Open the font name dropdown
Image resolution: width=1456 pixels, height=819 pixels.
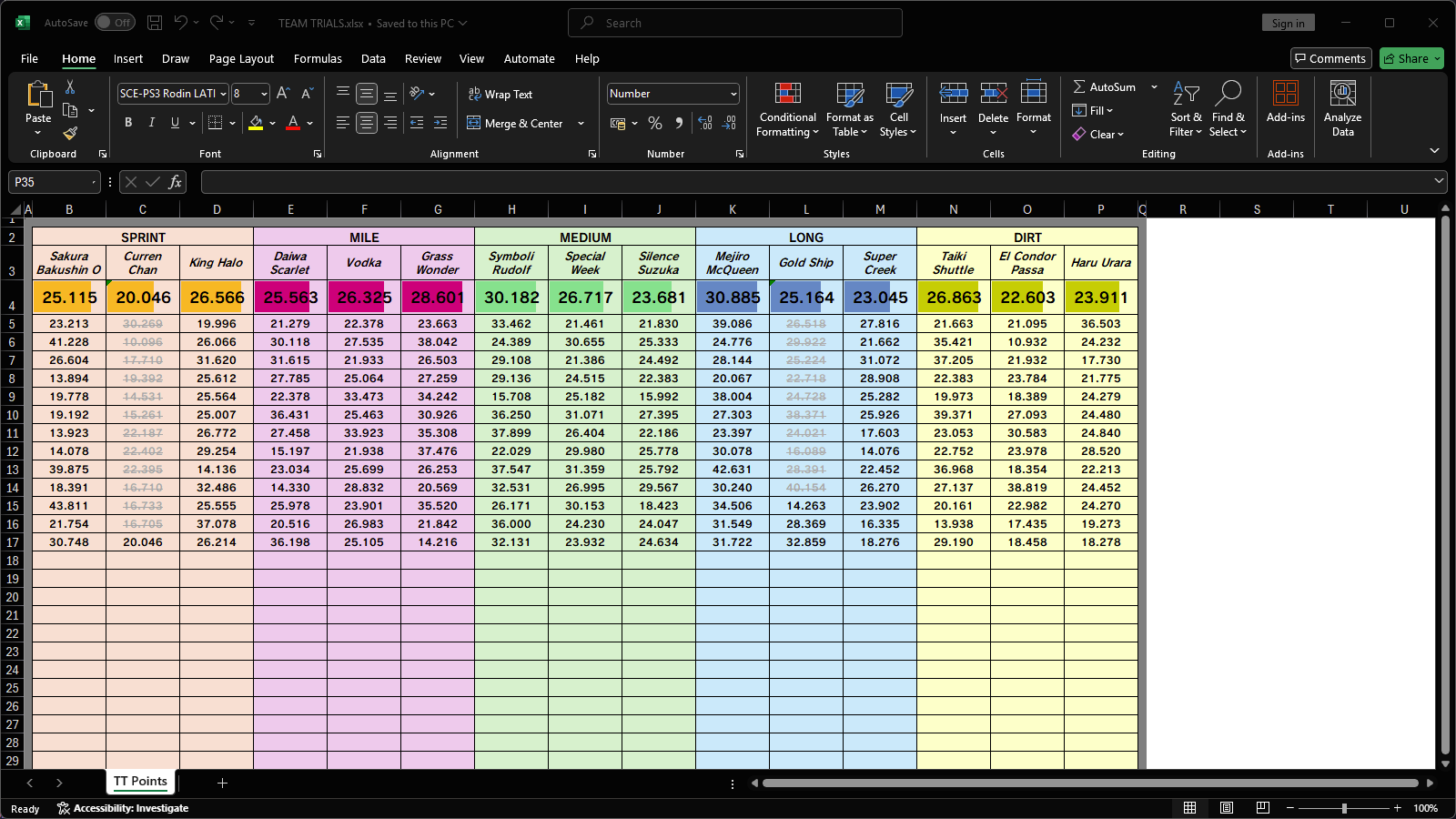223,94
